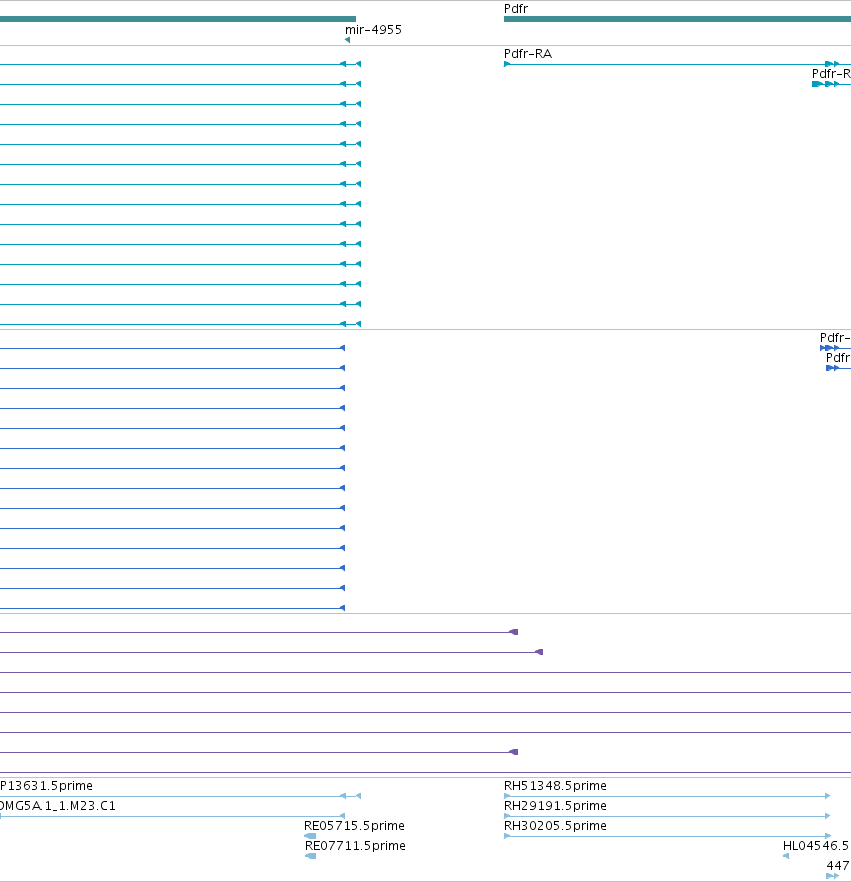The width and height of the screenshot is (851, 882).
Task: Click the RE05715.5prime feature block glyph
Action: tap(310, 836)
